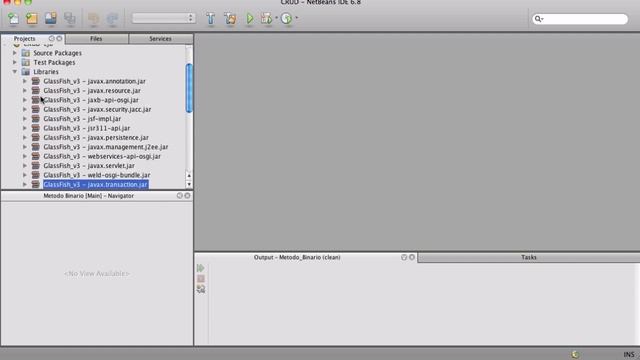Click the Projects scrollbar up arrow

[189, 176]
